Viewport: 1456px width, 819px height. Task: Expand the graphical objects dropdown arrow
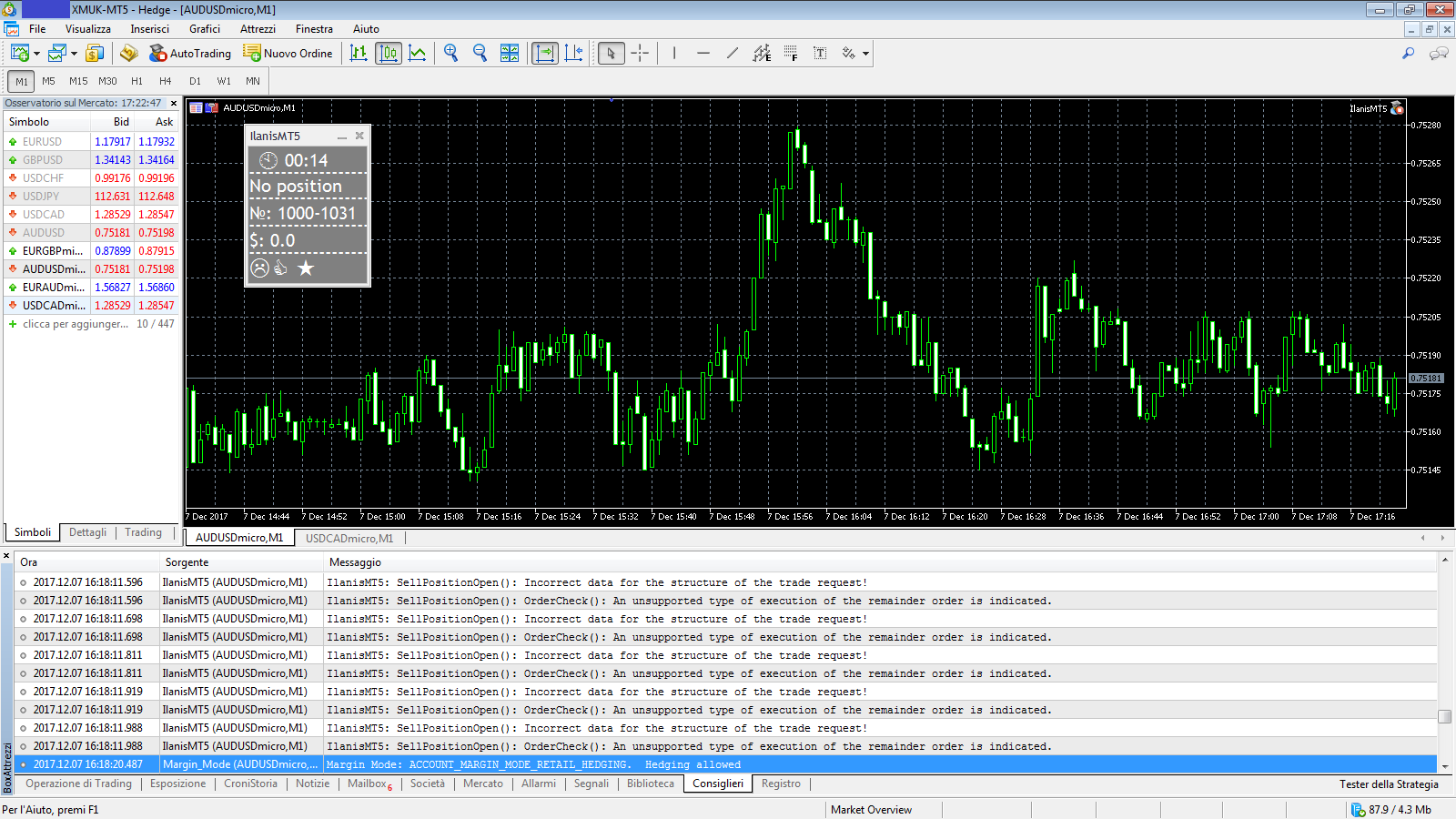click(865, 54)
